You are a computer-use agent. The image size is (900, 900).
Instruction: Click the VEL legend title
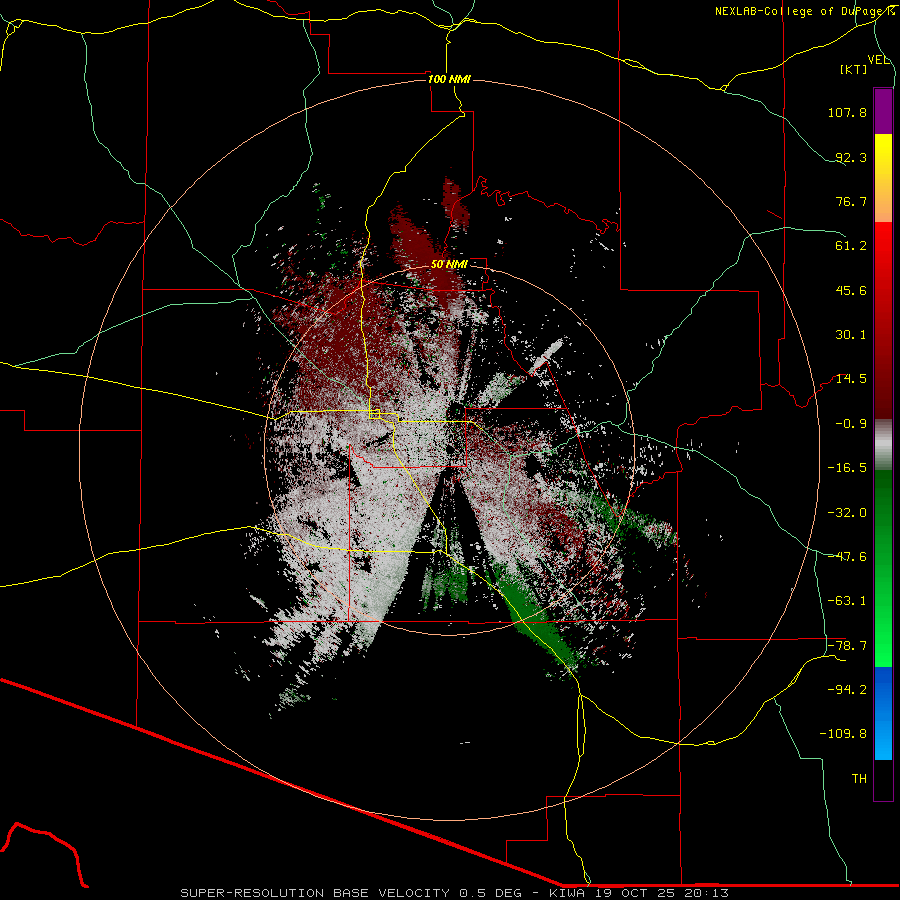878,60
